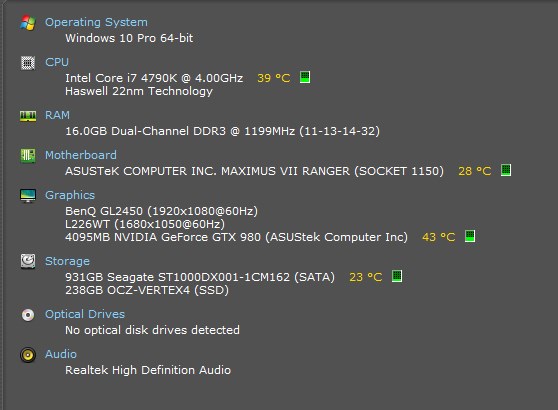
Task: Open the CPU section heading
Action: click(57, 62)
